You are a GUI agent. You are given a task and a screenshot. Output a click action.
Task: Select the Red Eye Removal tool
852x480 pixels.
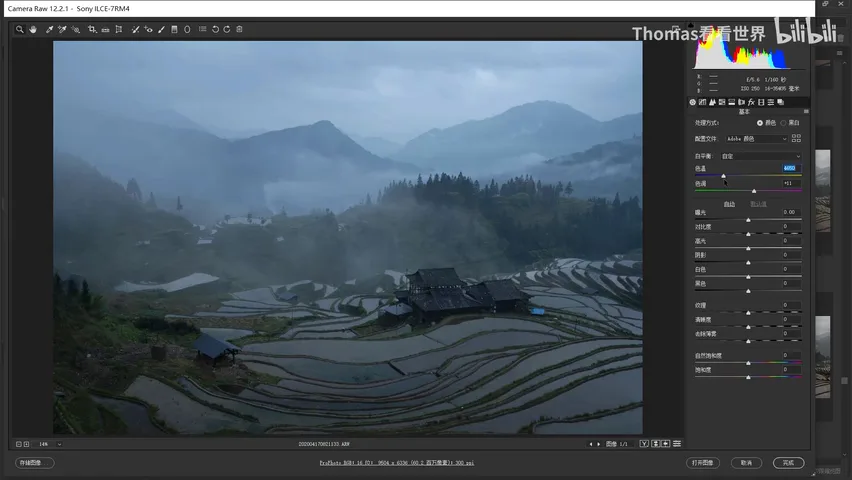pos(148,29)
